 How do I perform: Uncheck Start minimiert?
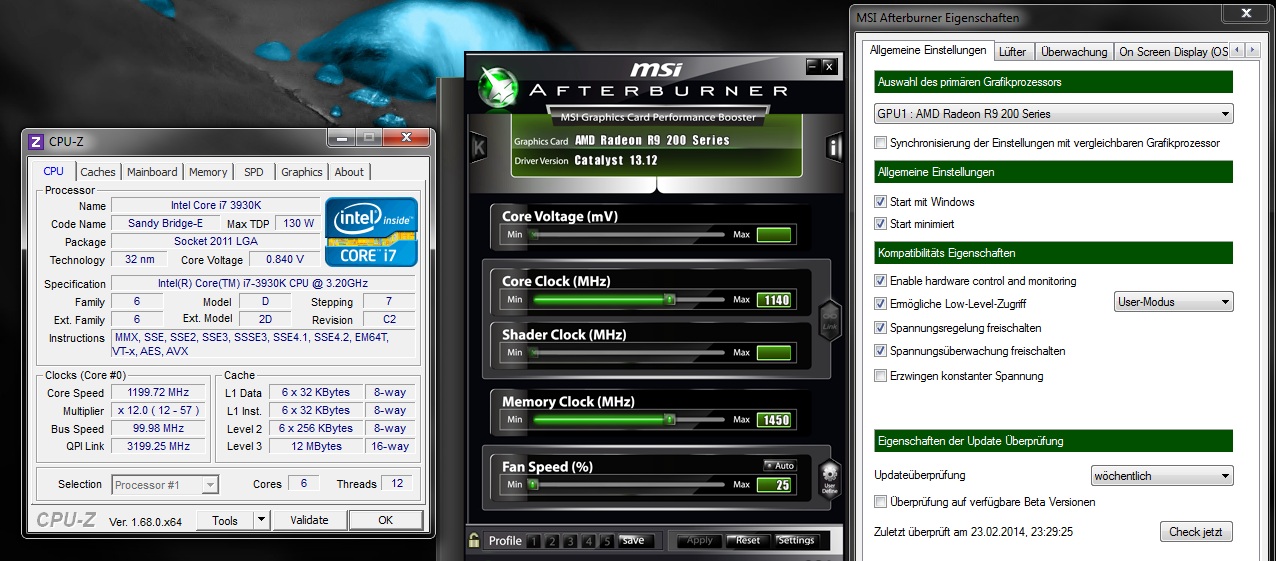click(x=881, y=224)
